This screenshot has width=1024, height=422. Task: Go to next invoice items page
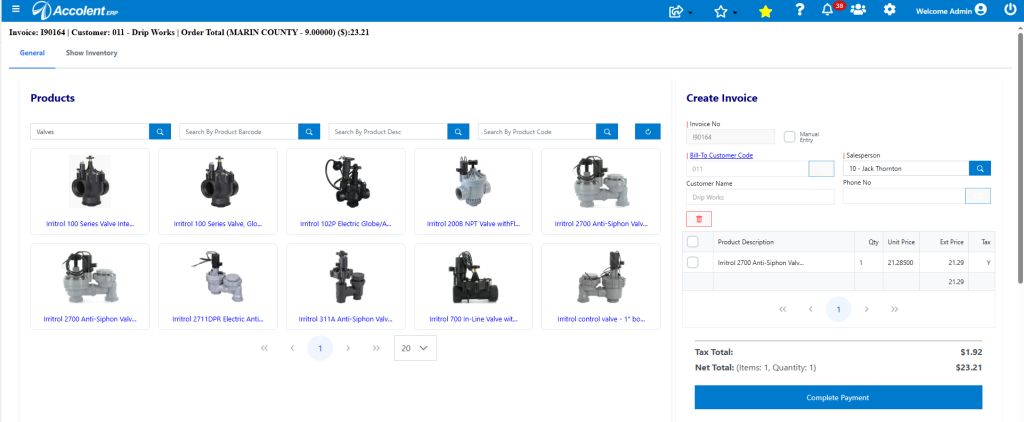(867, 309)
